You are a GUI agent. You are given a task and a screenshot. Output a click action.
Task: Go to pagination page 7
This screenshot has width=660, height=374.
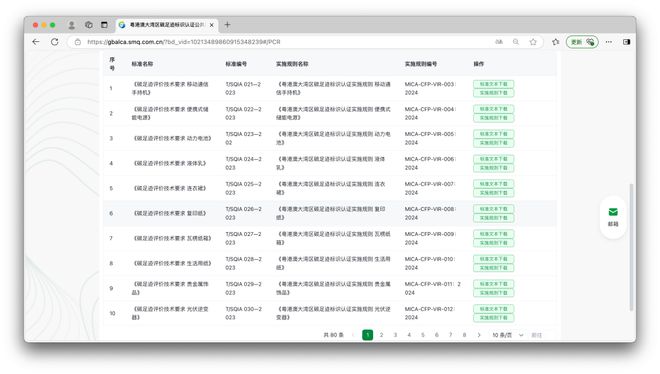(x=451, y=335)
